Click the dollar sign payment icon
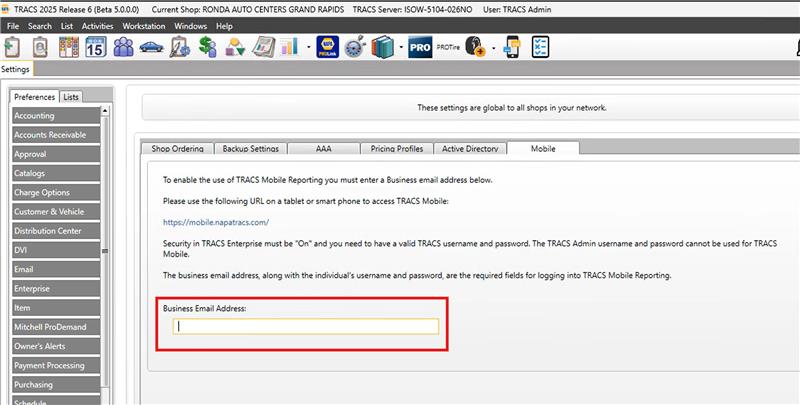 click(x=208, y=47)
